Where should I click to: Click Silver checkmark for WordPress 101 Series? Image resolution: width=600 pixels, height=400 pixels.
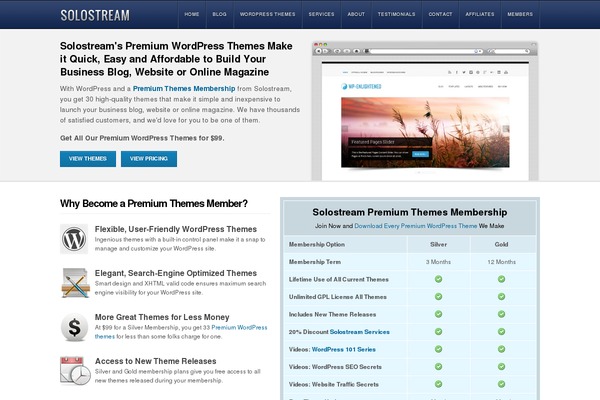pyautogui.click(x=439, y=349)
